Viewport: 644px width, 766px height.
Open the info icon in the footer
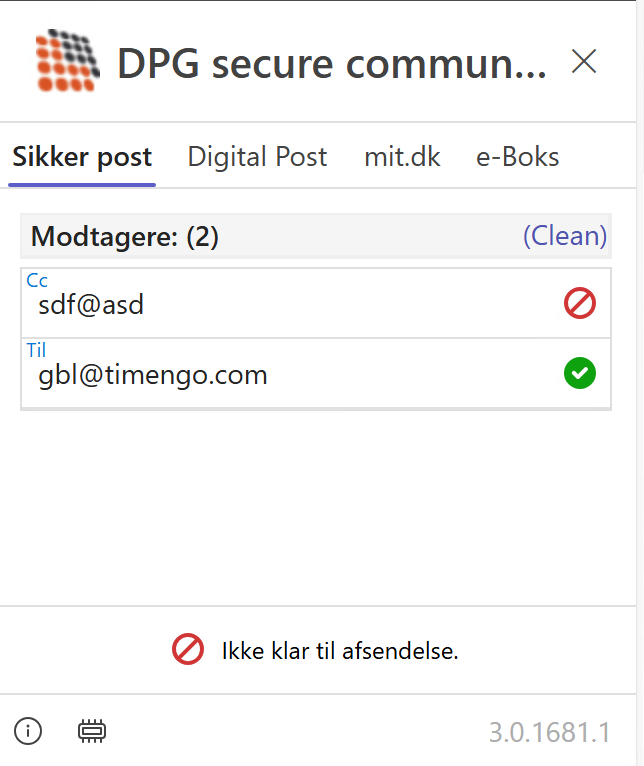click(x=28, y=732)
